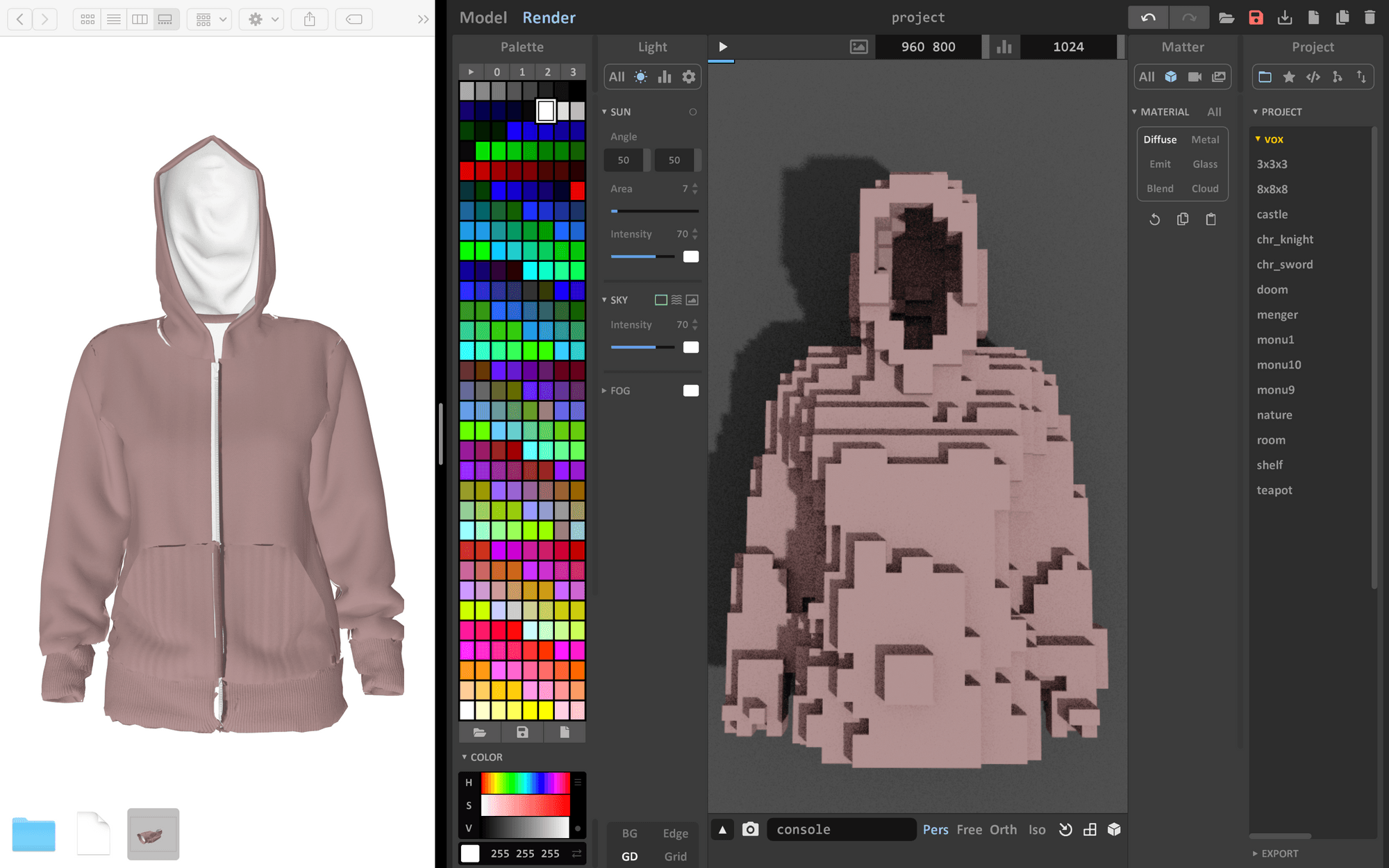
Task: Switch to orthographic Orth view
Action: [x=1002, y=829]
